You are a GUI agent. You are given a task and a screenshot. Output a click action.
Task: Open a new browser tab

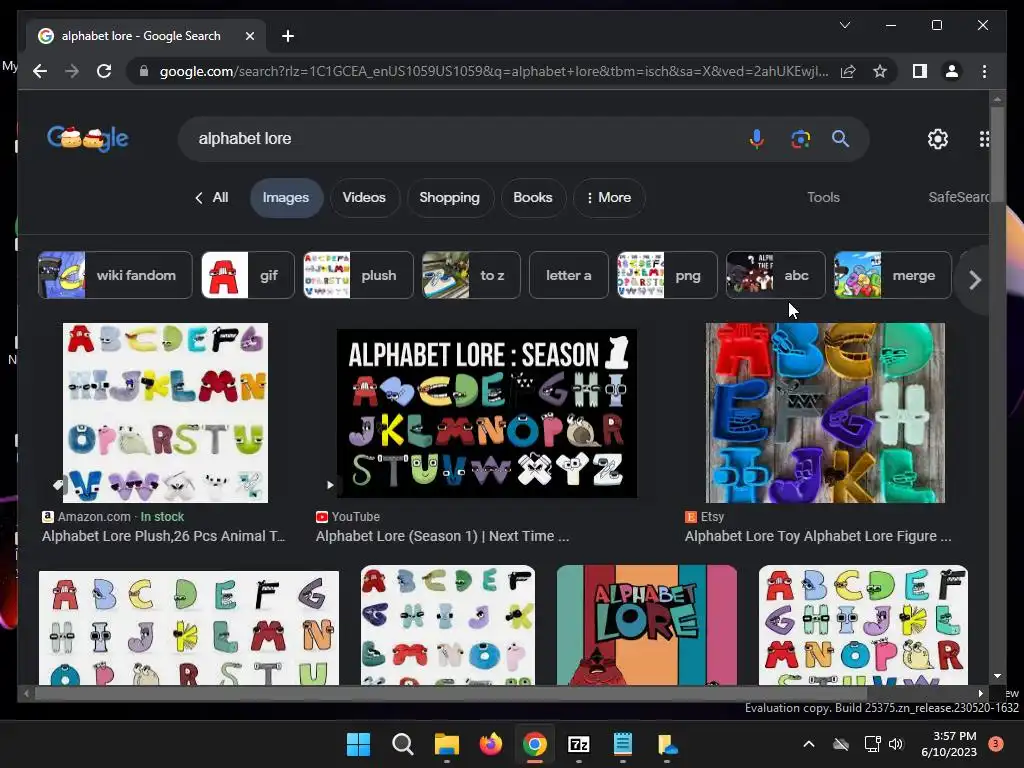(x=287, y=36)
